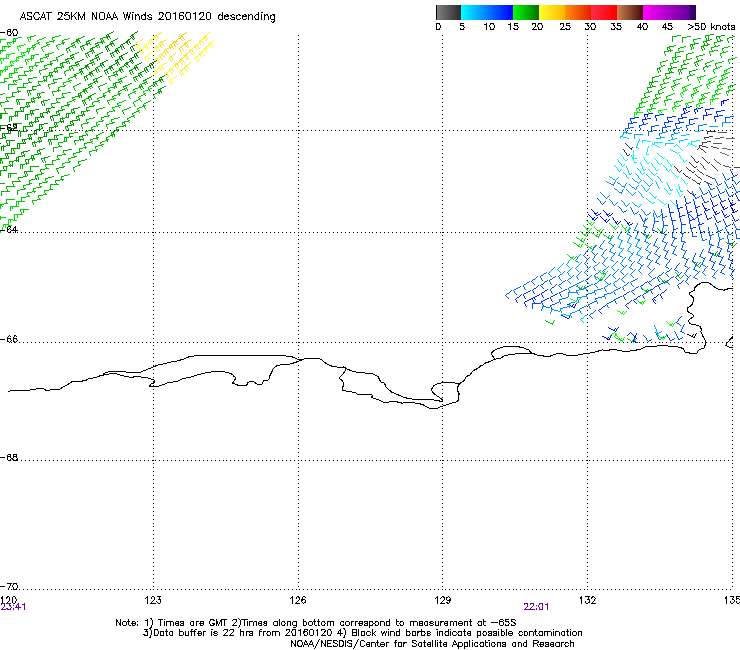Click the '-64' latitude label

pyautogui.click(x=9, y=230)
